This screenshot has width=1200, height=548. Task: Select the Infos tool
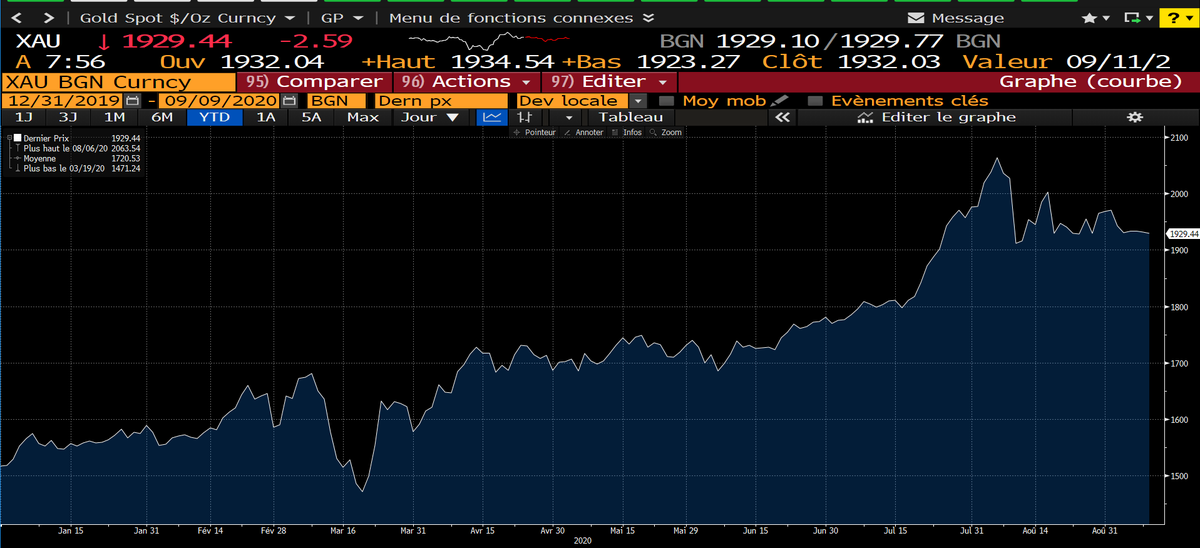point(627,132)
